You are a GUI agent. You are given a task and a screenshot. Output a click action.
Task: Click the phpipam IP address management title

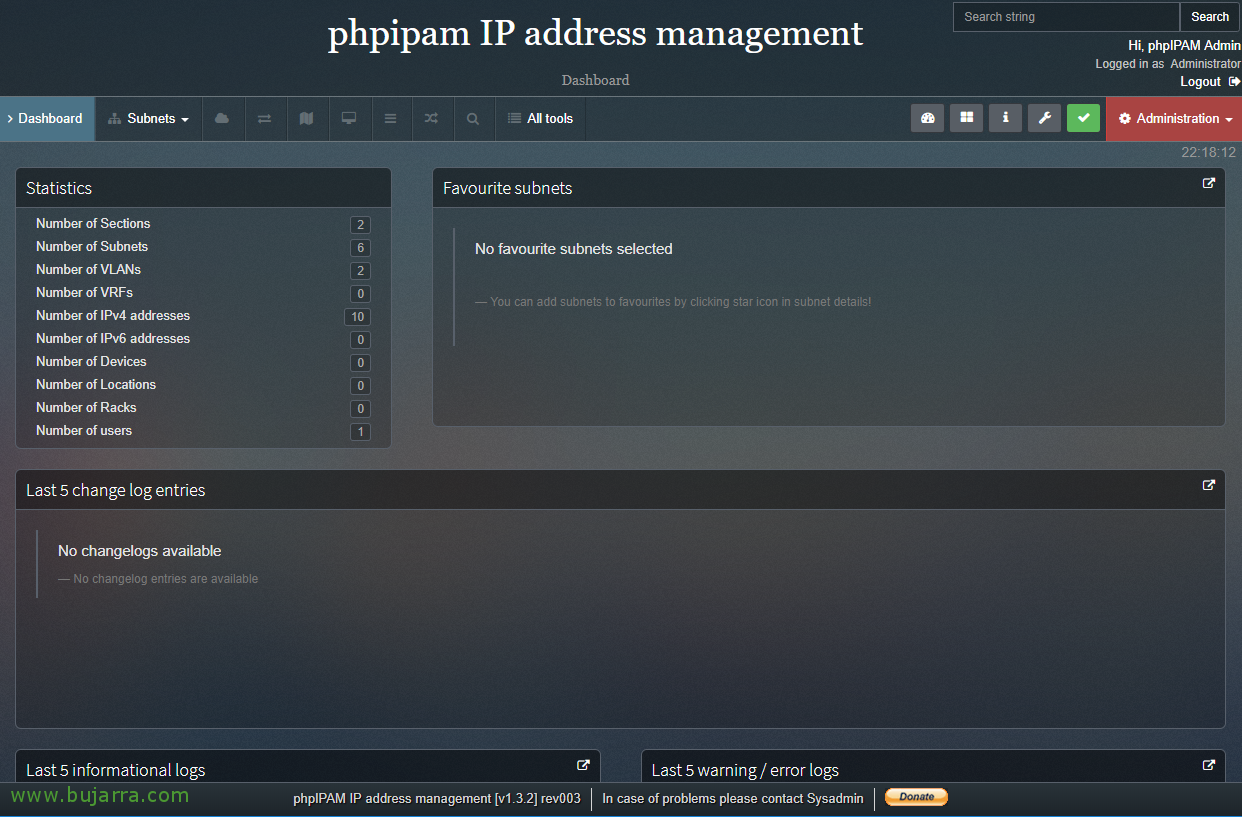(595, 33)
